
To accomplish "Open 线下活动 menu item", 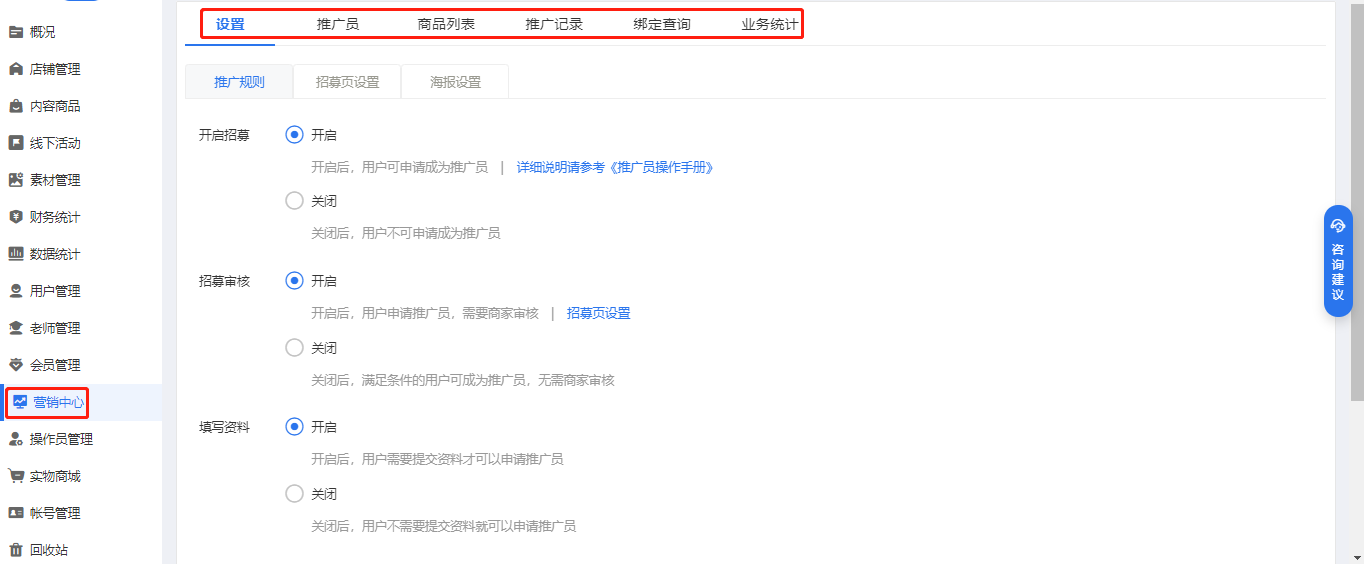I will (x=81, y=143).
